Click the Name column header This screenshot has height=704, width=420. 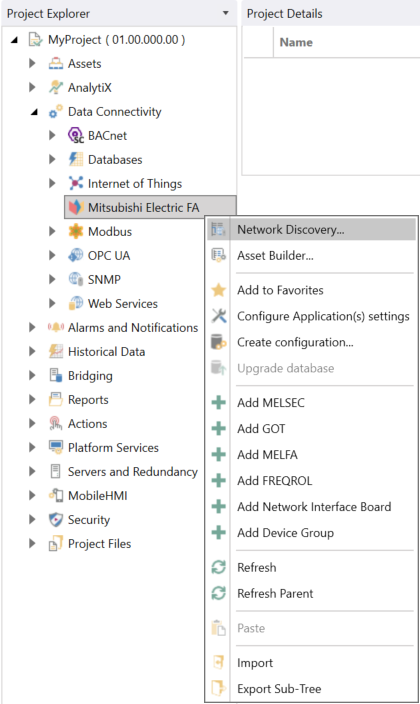[x=296, y=42]
